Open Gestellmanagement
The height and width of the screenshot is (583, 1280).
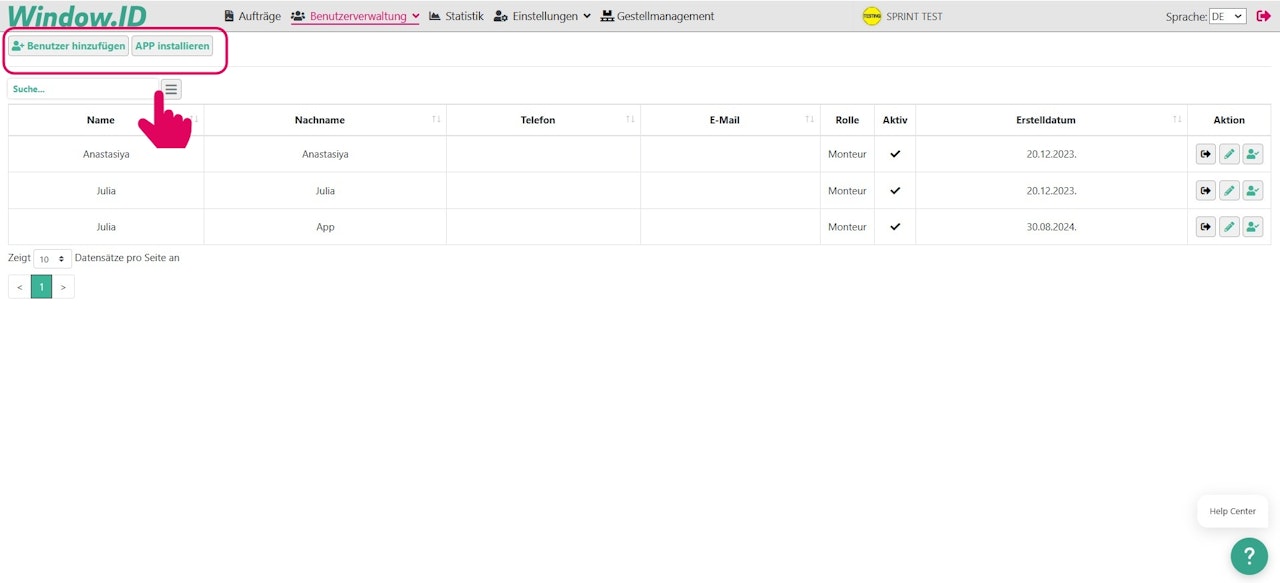point(657,16)
